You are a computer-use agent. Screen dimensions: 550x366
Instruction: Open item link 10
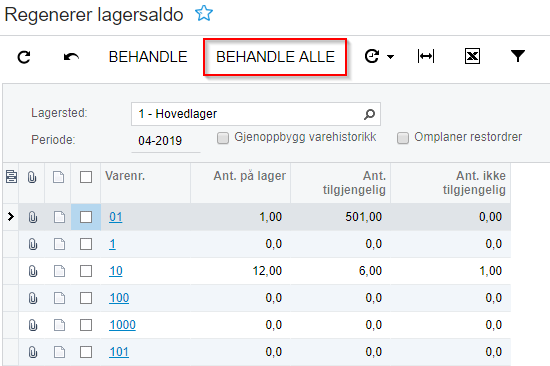116,271
